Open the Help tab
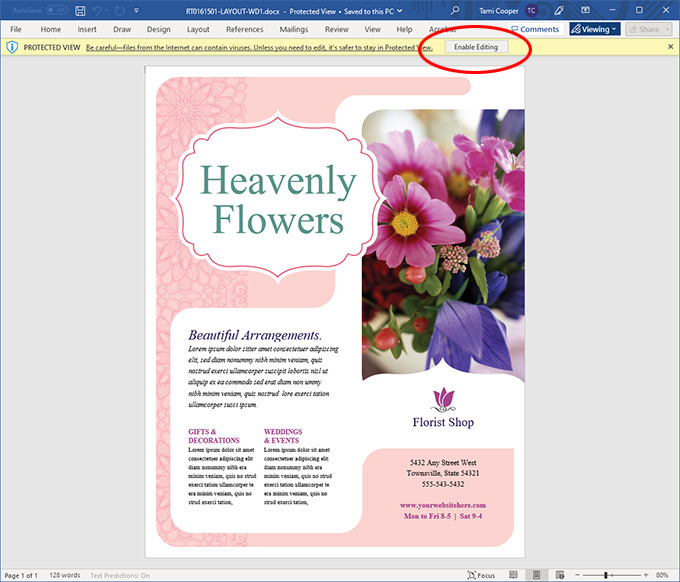The height and width of the screenshot is (582, 680). [404, 29]
